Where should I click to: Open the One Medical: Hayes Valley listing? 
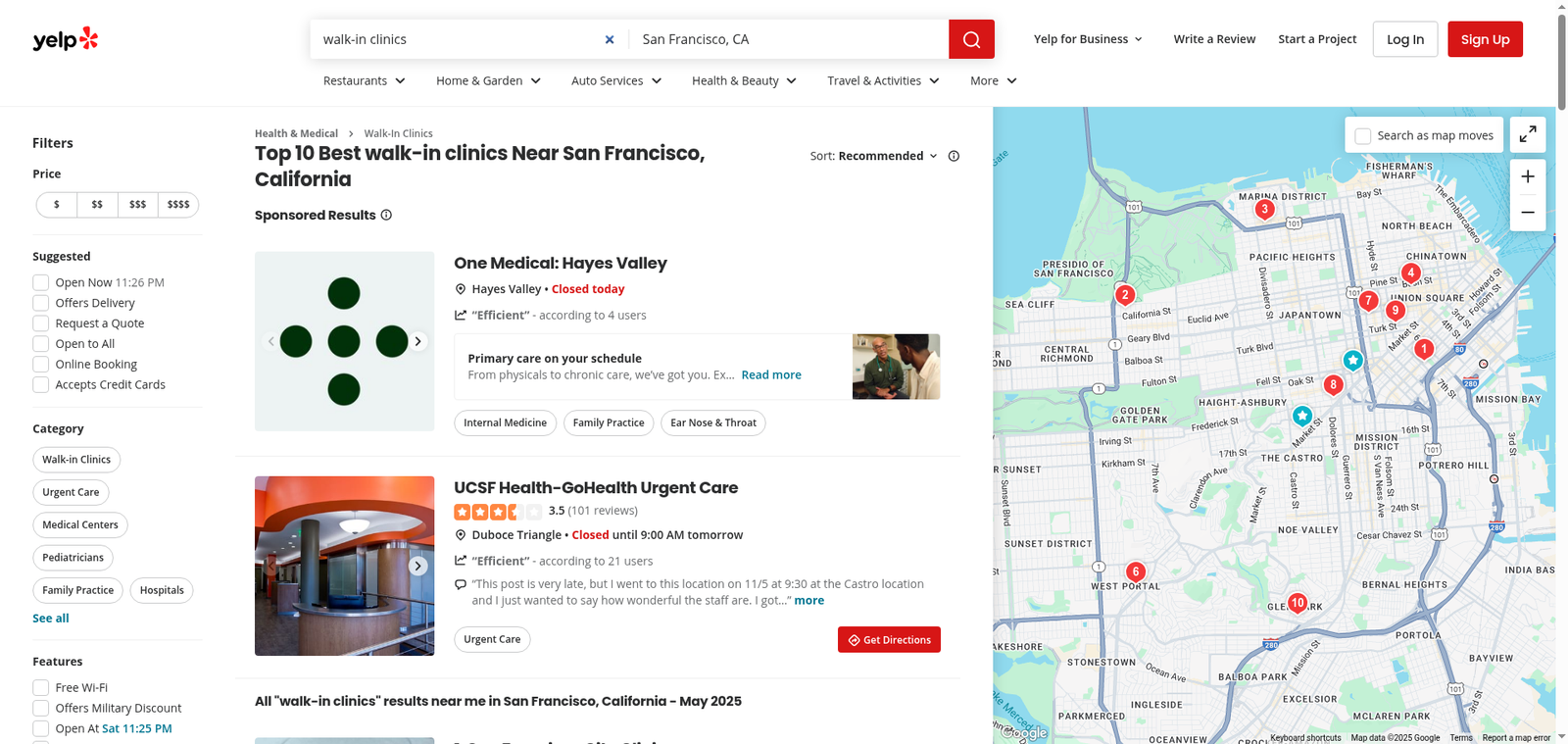(561, 263)
